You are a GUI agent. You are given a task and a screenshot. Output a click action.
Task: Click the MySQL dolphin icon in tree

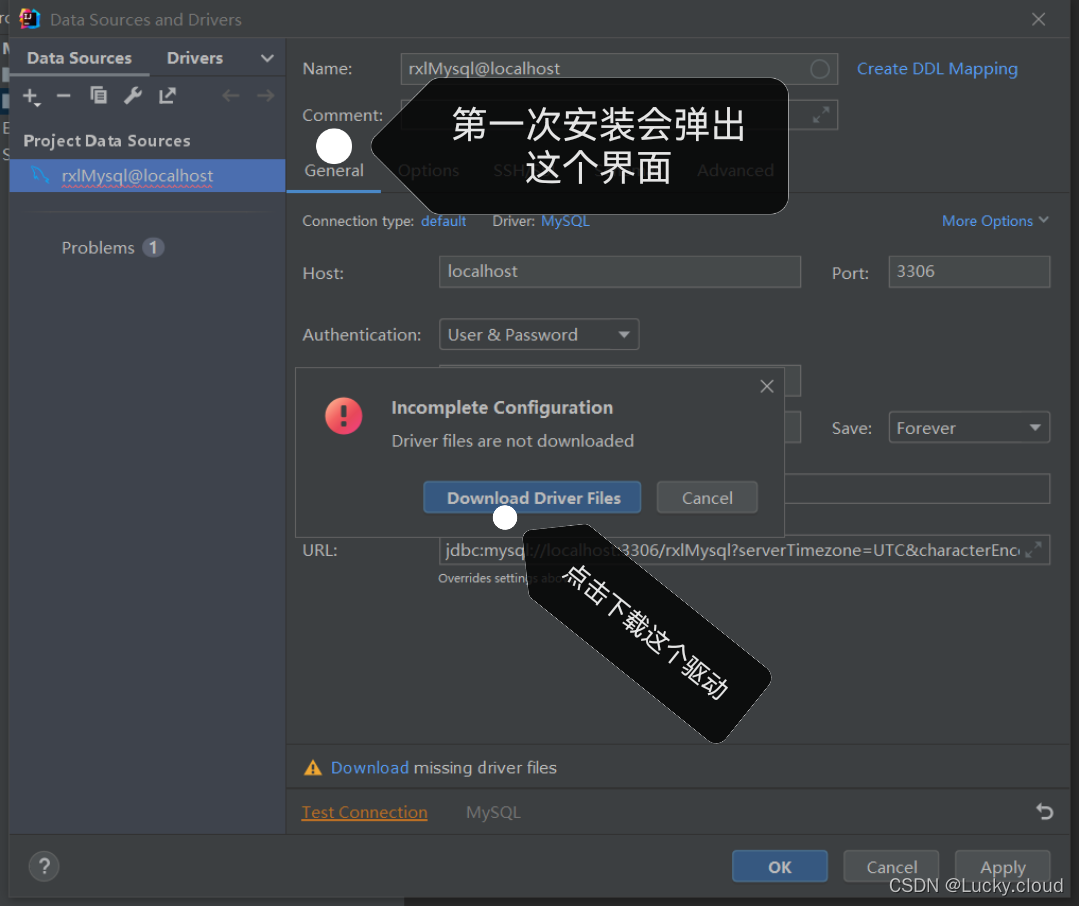[41, 175]
